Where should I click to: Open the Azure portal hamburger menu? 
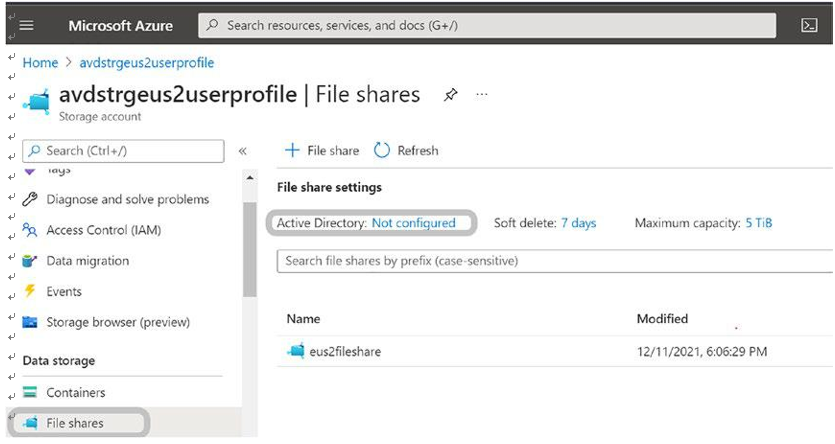(x=27, y=25)
